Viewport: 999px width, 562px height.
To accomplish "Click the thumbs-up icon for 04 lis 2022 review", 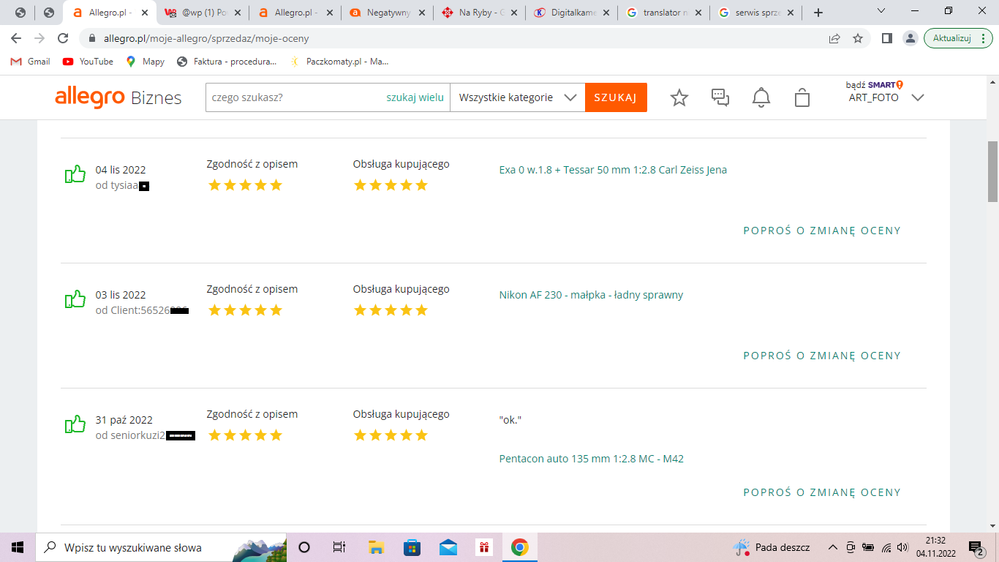I will point(75,175).
